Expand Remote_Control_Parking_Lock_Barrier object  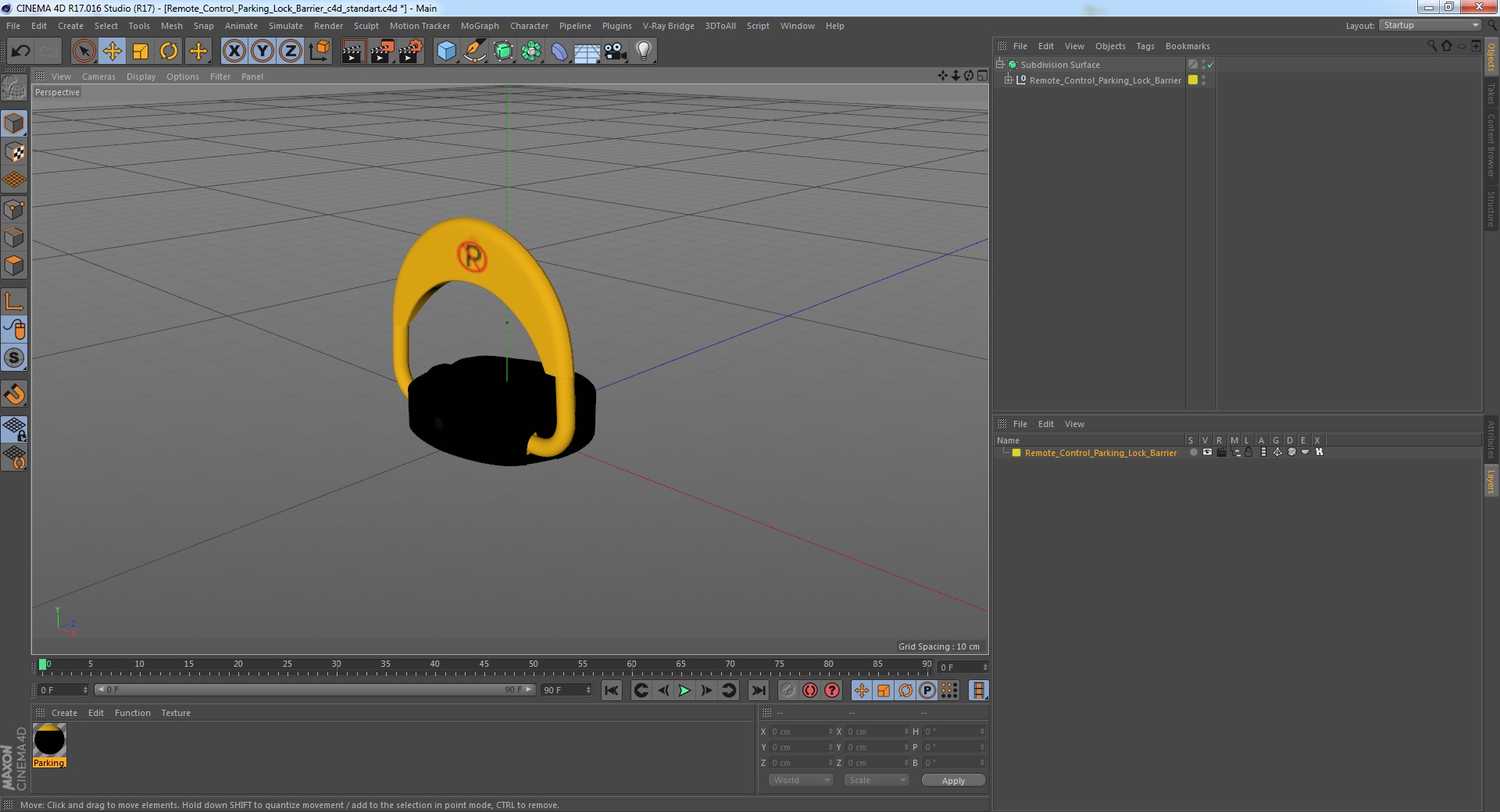pos(1008,80)
